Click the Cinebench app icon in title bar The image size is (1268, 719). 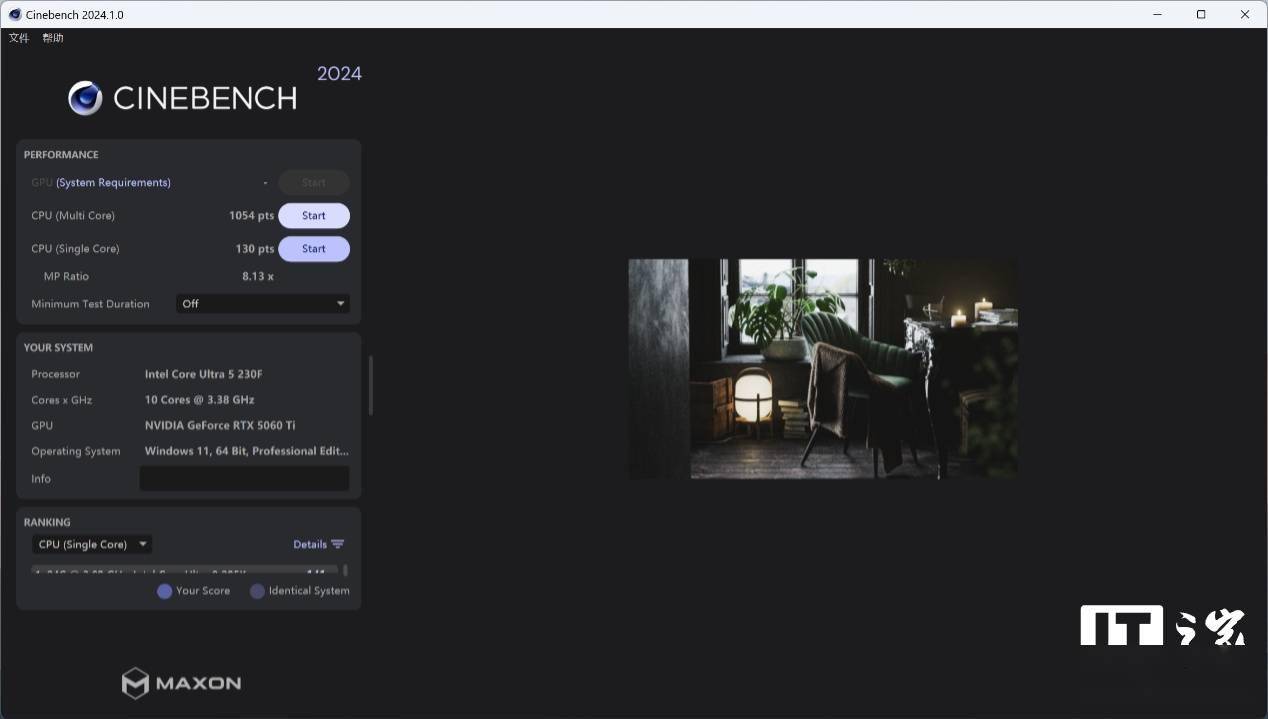(14, 14)
